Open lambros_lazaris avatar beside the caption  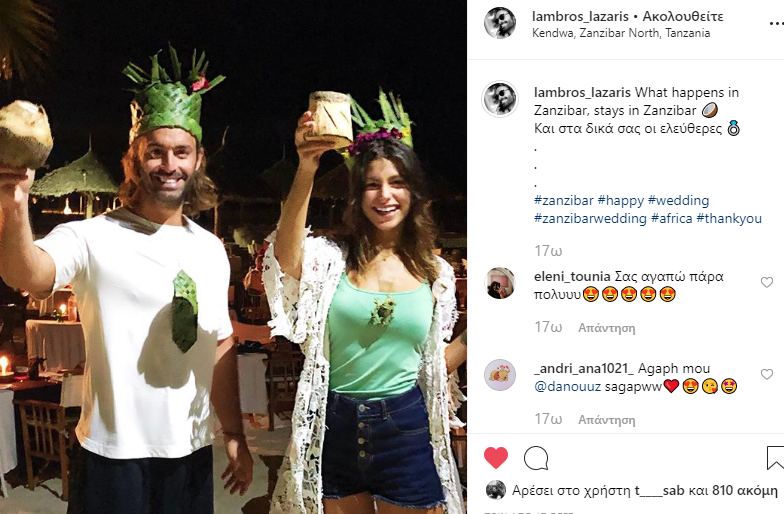[500, 99]
